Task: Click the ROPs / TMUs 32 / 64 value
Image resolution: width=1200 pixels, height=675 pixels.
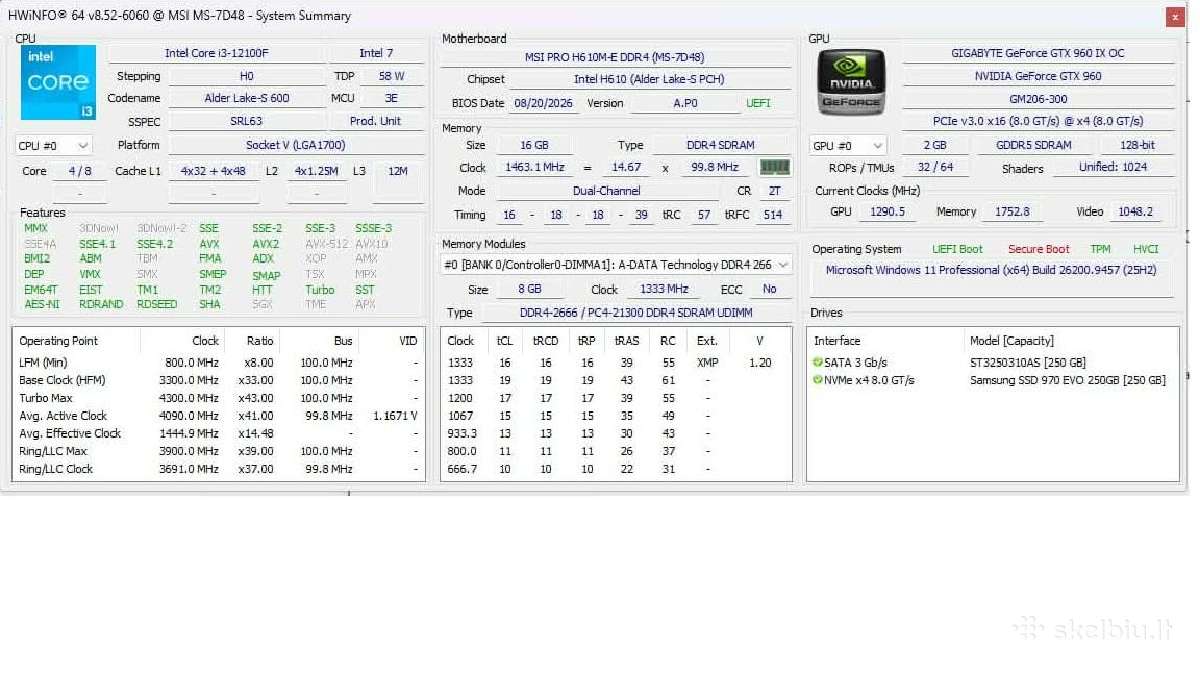Action: (936, 168)
